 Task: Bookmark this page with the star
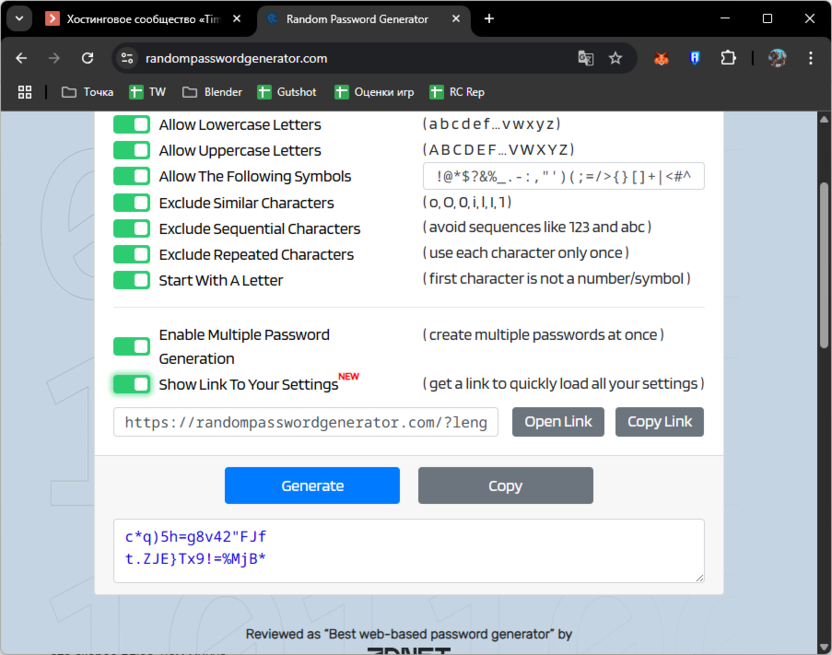point(616,58)
